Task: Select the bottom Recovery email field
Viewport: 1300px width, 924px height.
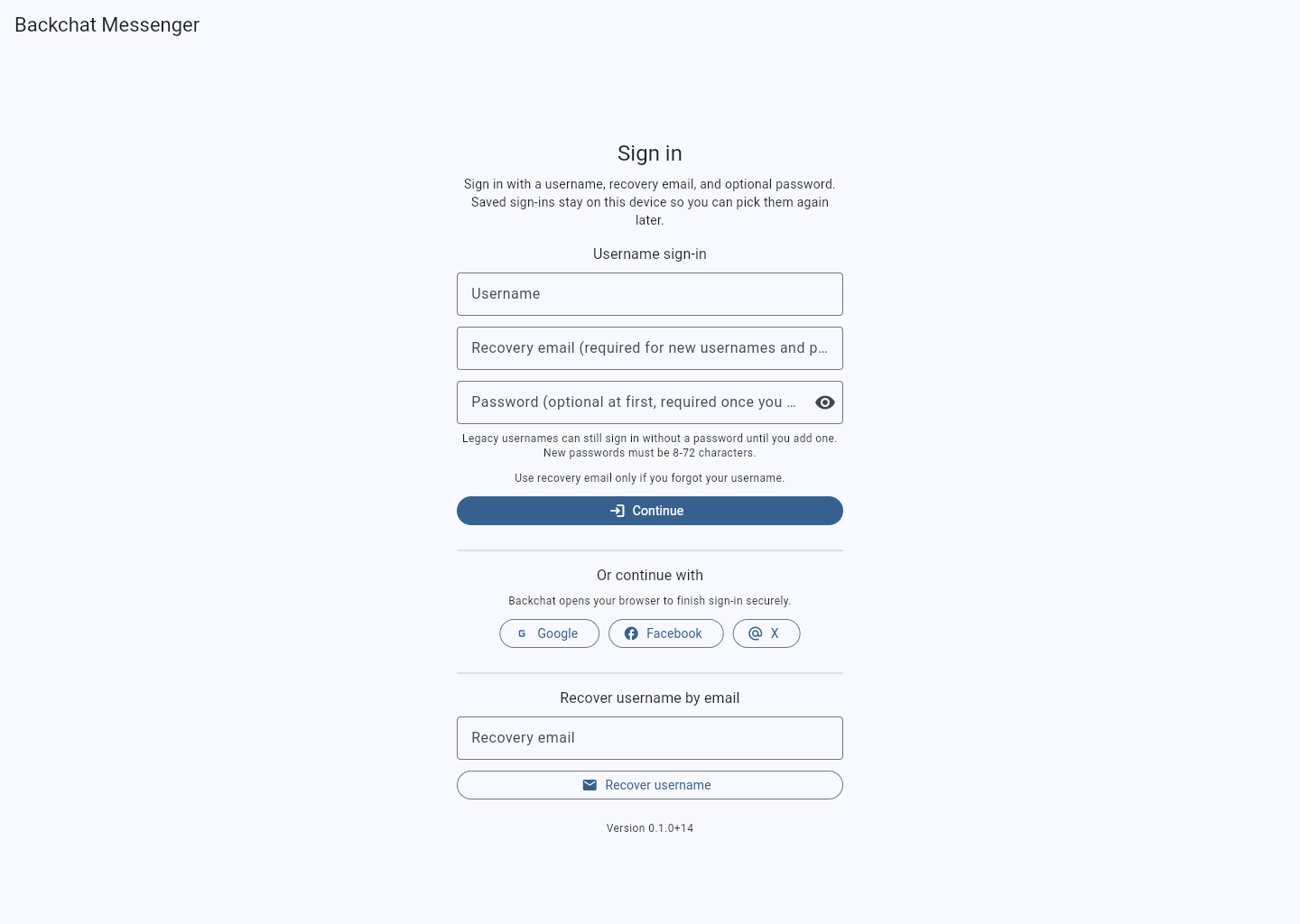Action: click(650, 738)
